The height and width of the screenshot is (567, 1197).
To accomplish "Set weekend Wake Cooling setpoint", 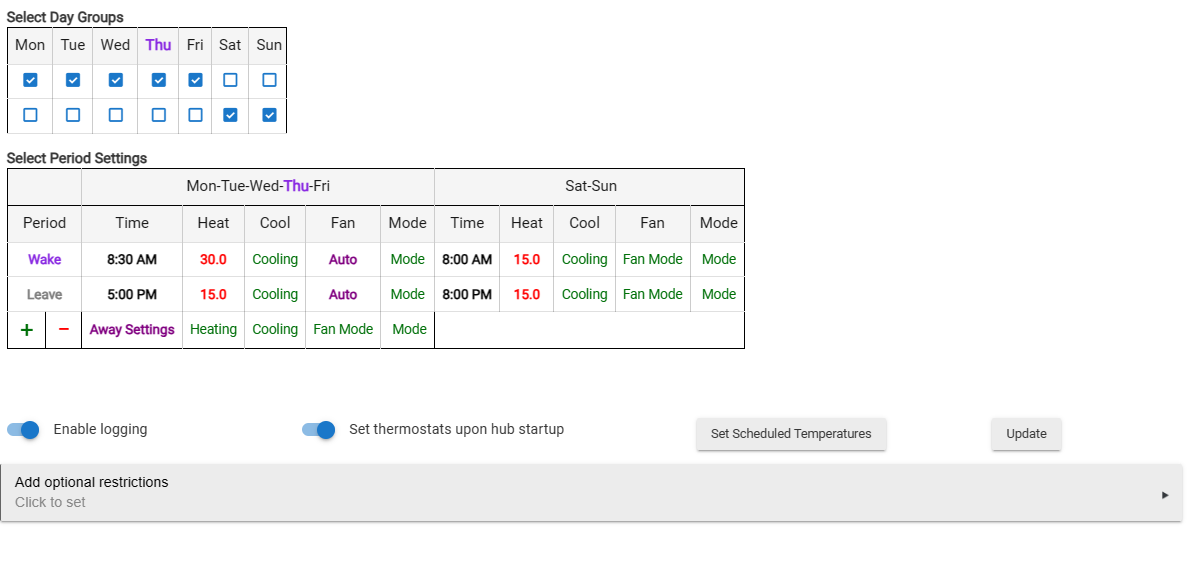I will point(585,259).
